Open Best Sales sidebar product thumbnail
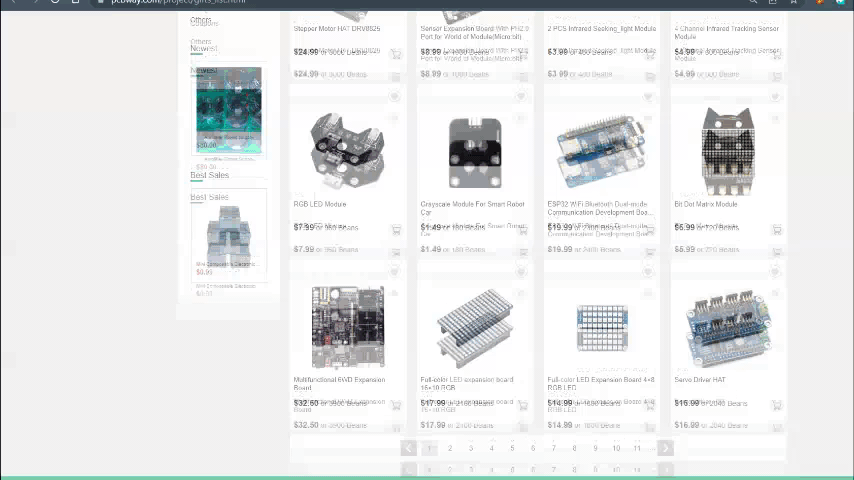The height and width of the screenshot is (480, 854). 229,236
